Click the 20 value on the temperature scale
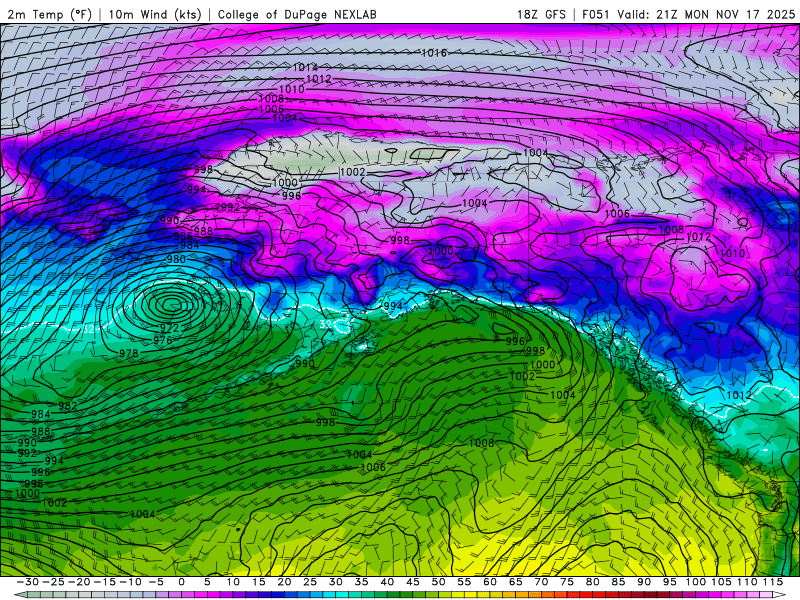800x600 pixels. pos(284,582)
